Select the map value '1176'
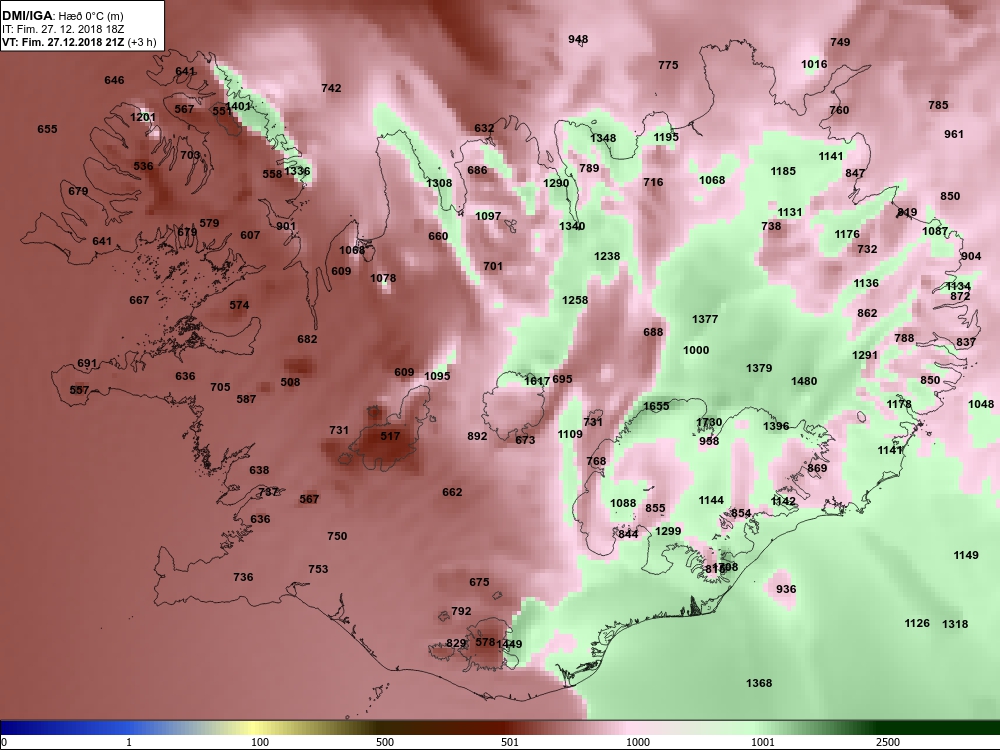1000x750 pixels. [847, 235]
